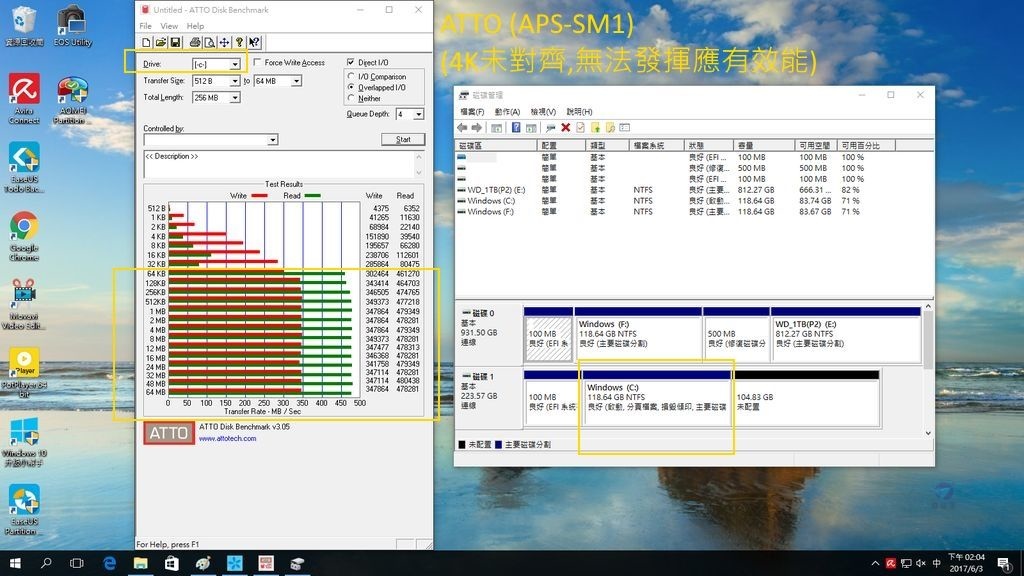This screenshot has height=576, width=1024.
Task: Click the Print icon in ATTO toolbar
Action: point(195,42)
